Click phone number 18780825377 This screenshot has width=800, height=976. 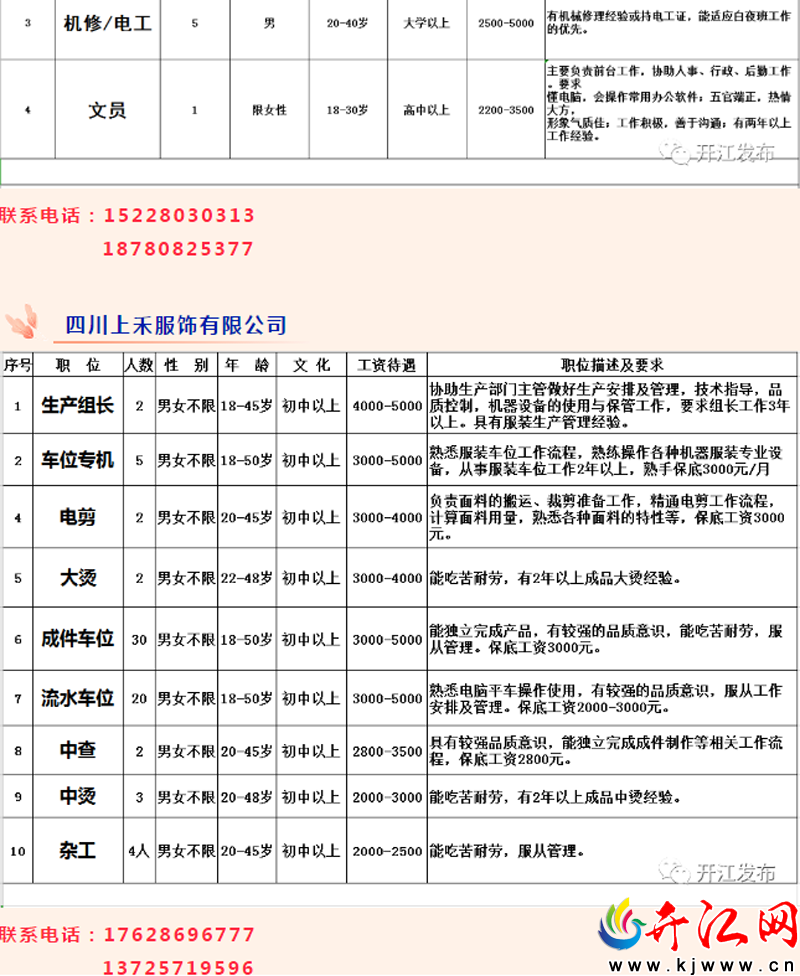178,249
